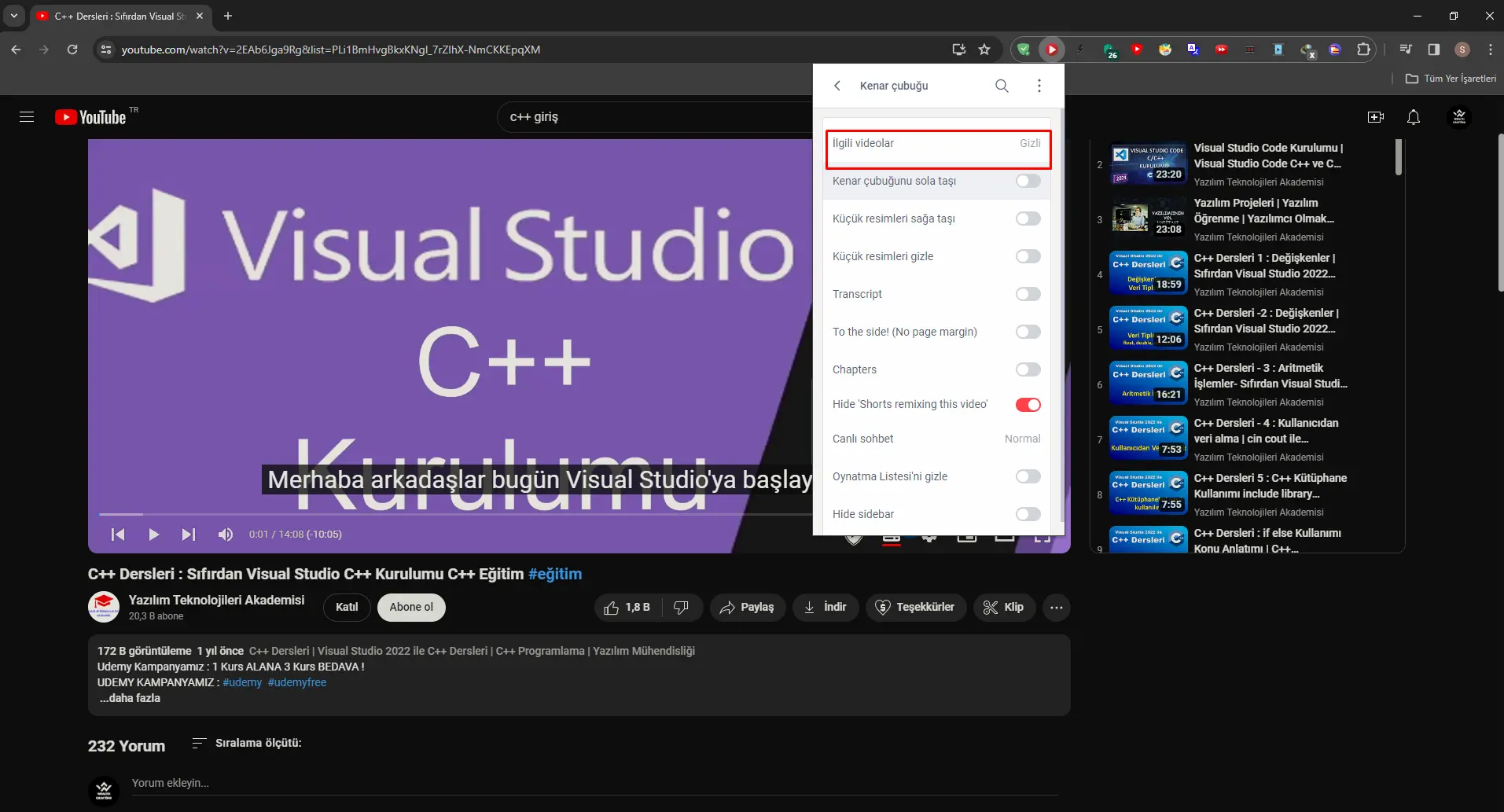The image size is (1504, 812).
Task: Open the Chrome tab search chevron
Action: tap(14, 16)
